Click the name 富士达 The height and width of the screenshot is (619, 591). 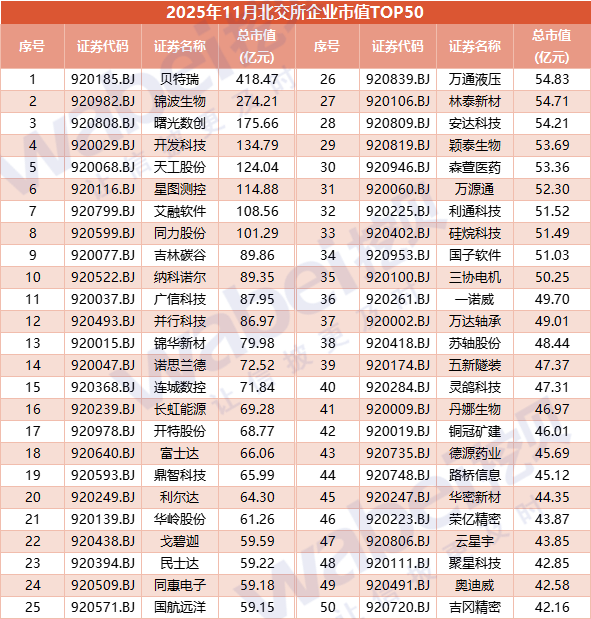[x=180, y=454]
